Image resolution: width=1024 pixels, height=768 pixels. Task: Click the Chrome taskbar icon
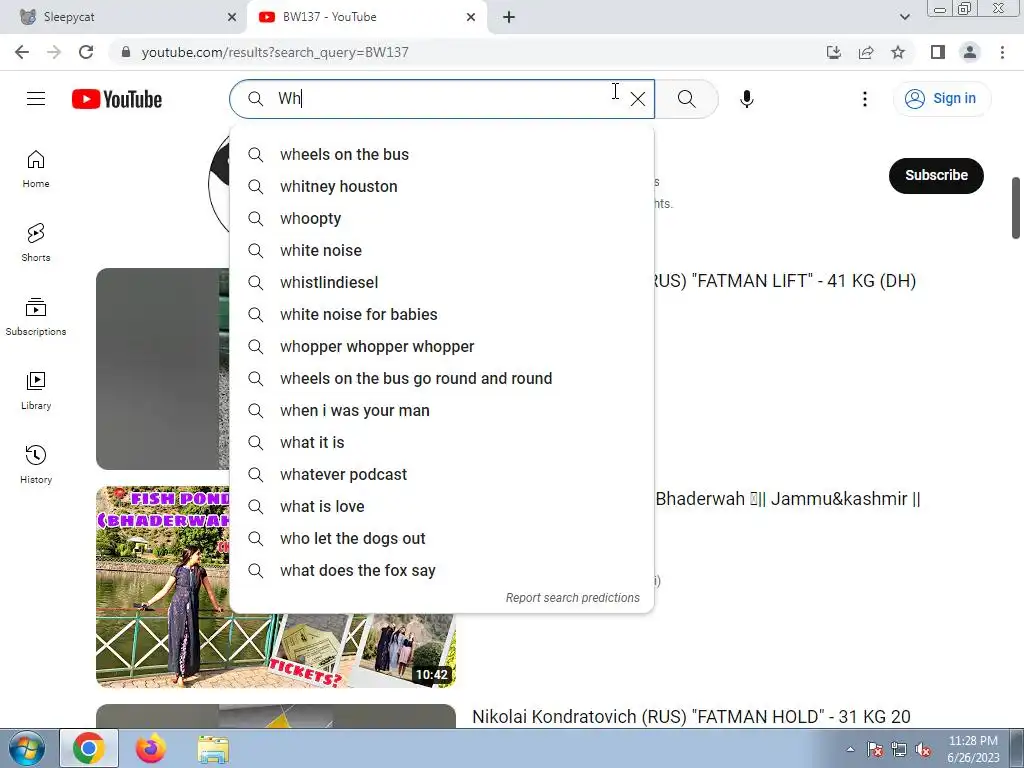[x=89, y=748]
